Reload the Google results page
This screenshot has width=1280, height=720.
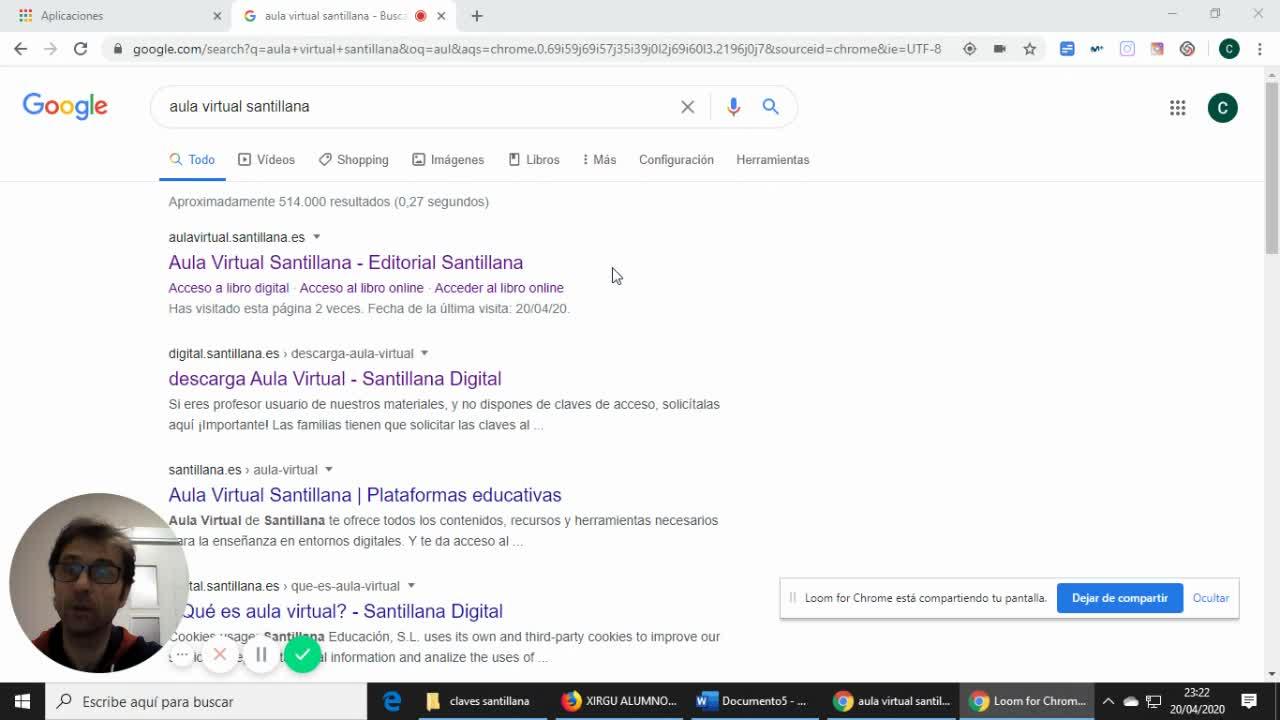pos(80,48)
